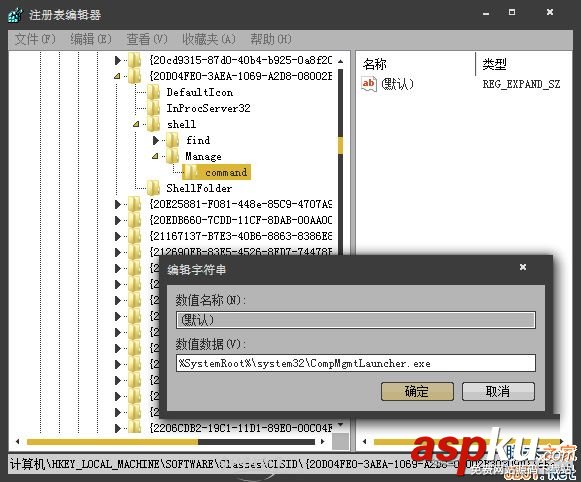
Task: Select the command key
Action: pyautogui.click(x=226, y=172)
